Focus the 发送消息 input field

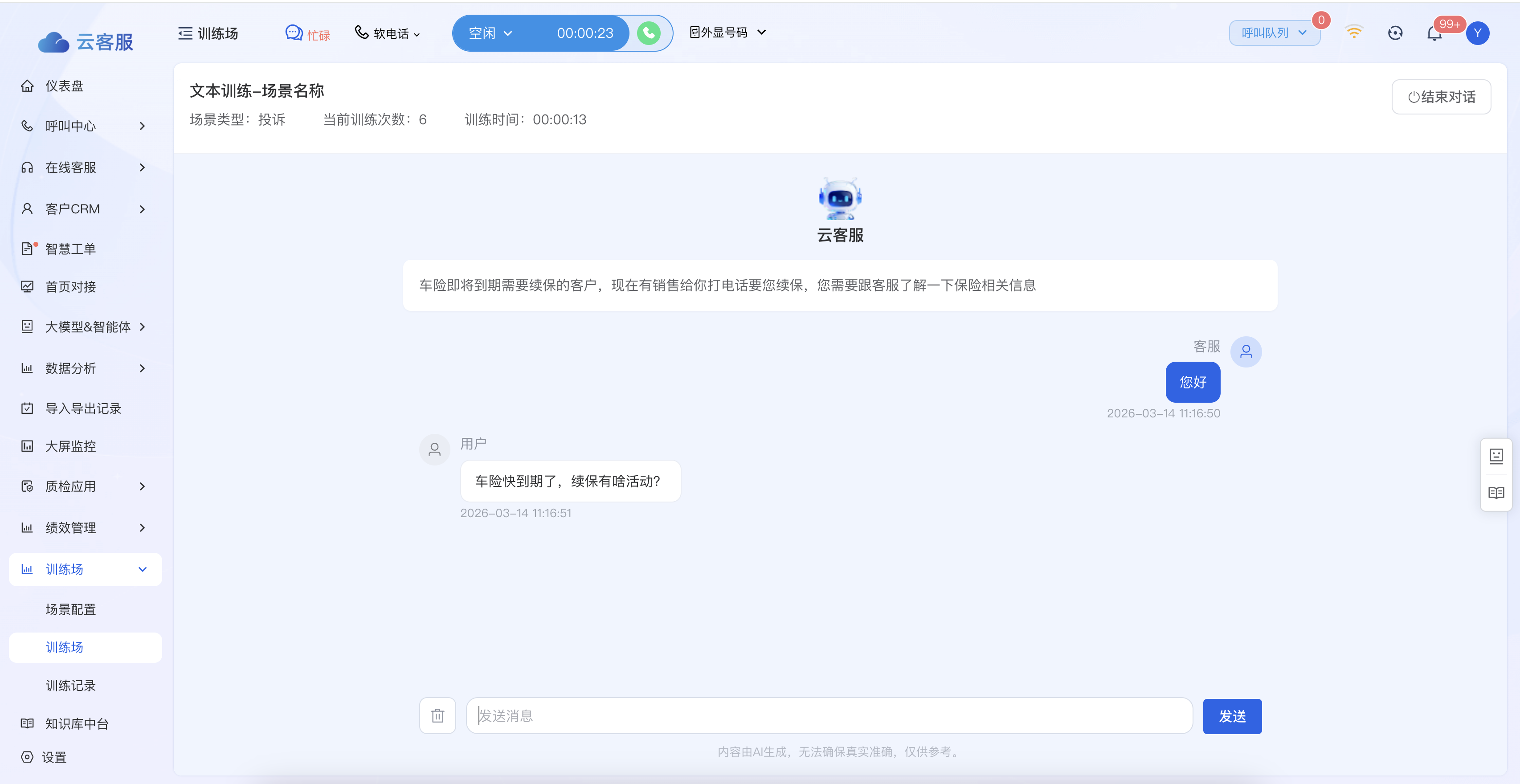[829, 715]
